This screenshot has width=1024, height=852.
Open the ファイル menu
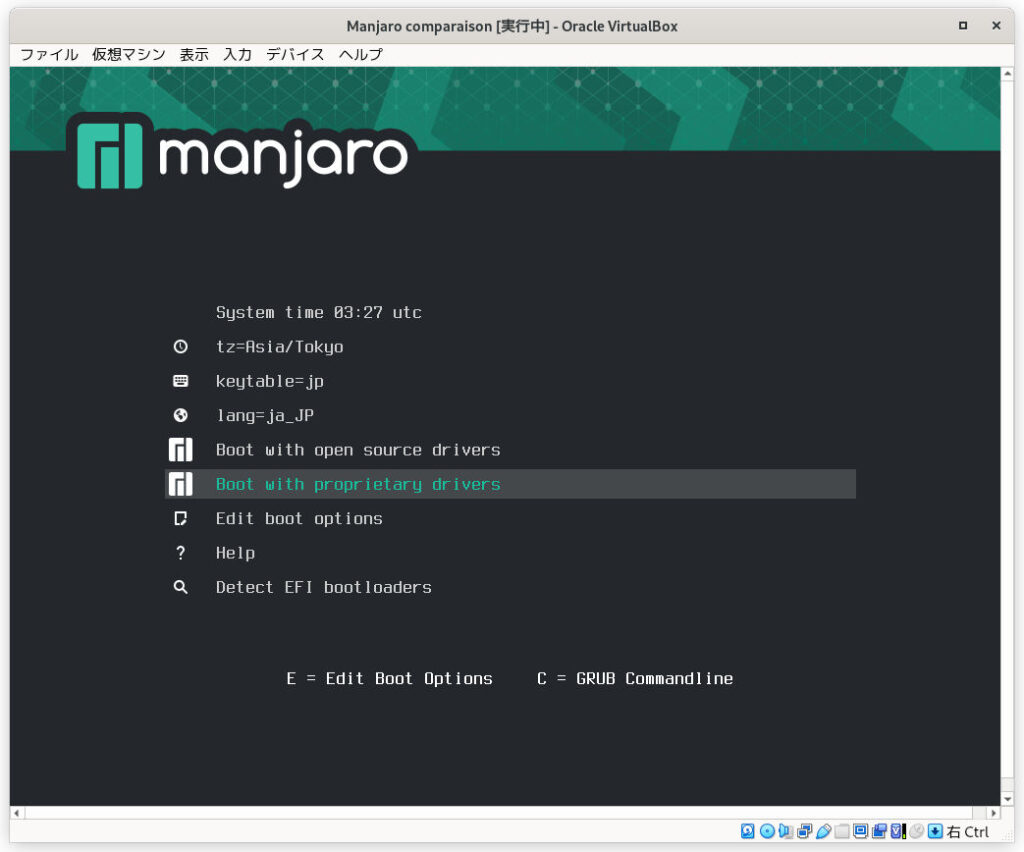(x=49, y=54)
